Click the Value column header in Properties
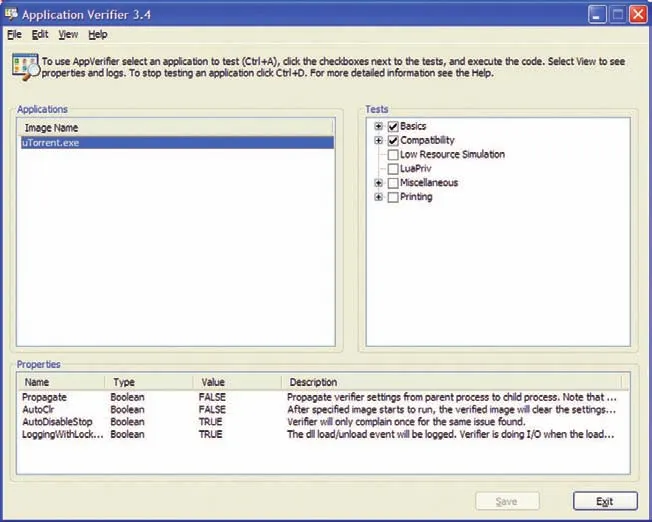 click(x=237, y=382)
